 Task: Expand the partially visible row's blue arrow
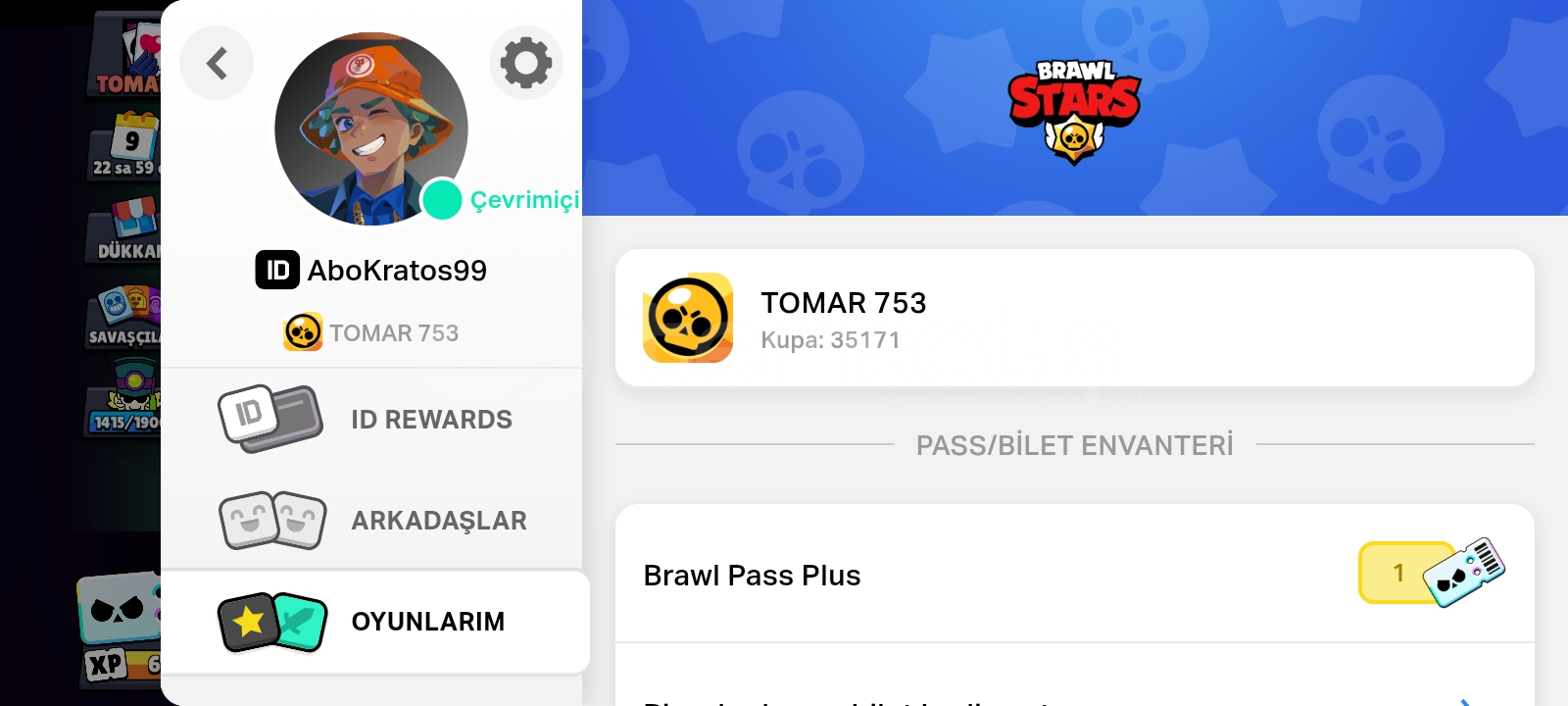point(1466,702)
